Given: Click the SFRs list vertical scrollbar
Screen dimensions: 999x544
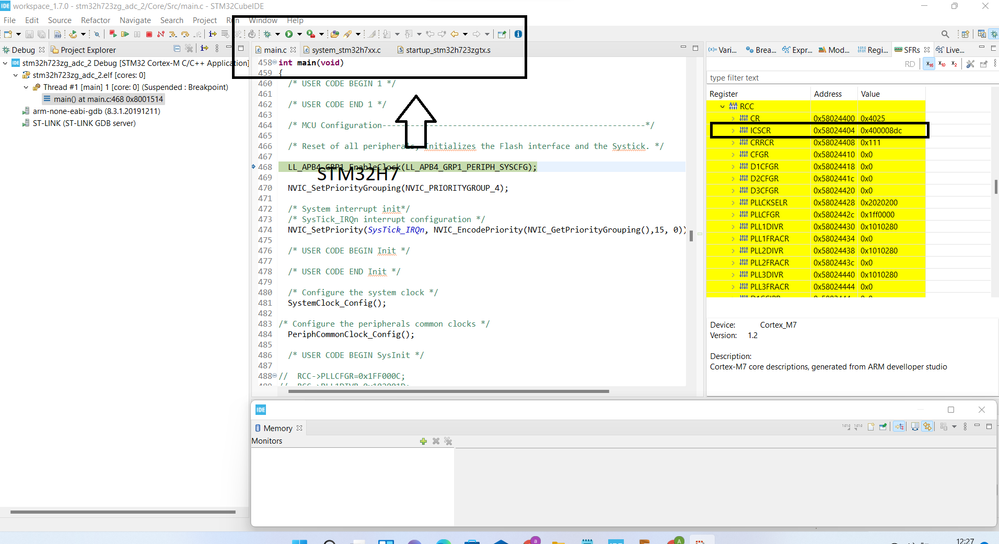Looking at the screenshot, I should [996, 187].
